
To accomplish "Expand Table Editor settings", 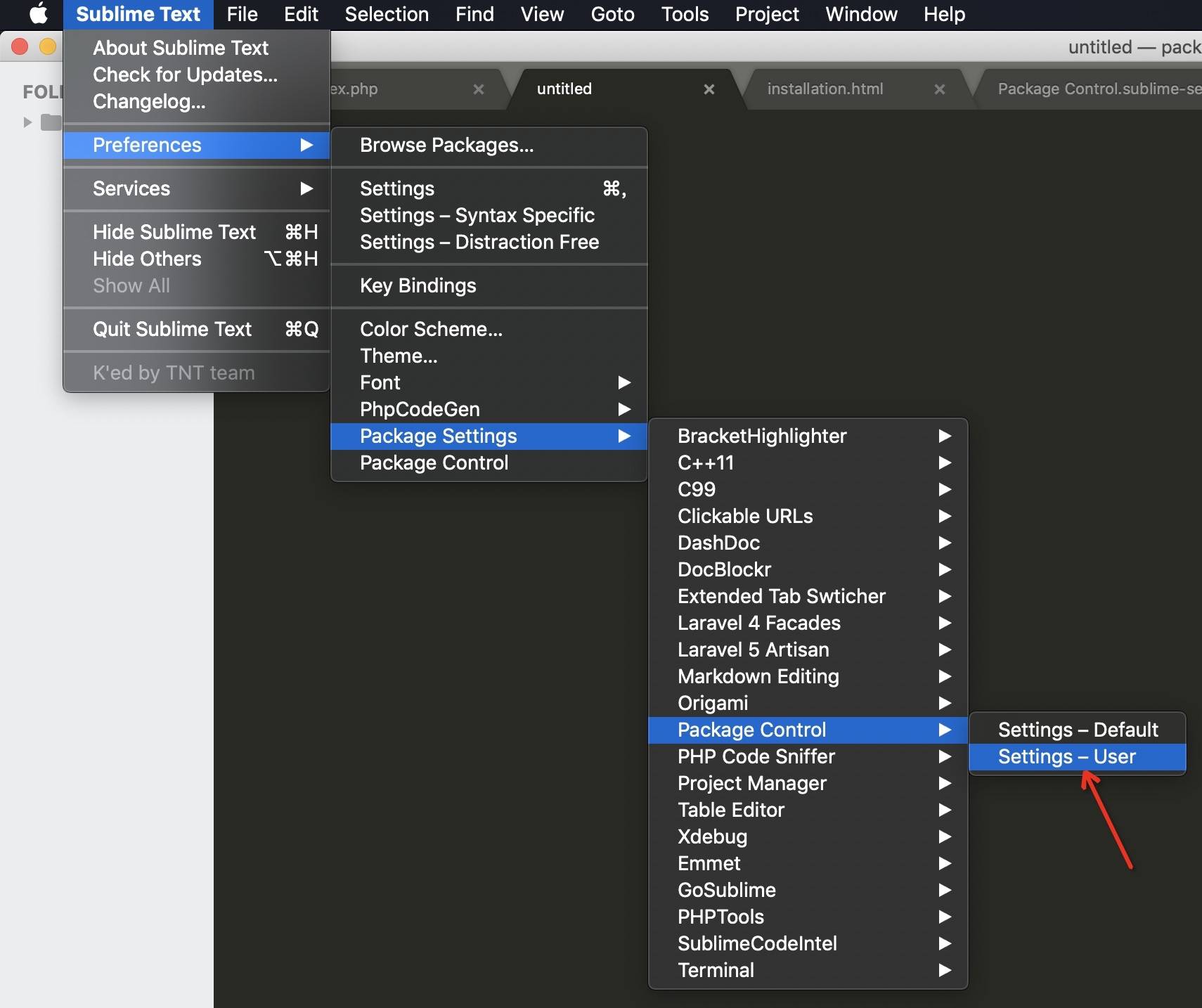I will tap(808, 810).
